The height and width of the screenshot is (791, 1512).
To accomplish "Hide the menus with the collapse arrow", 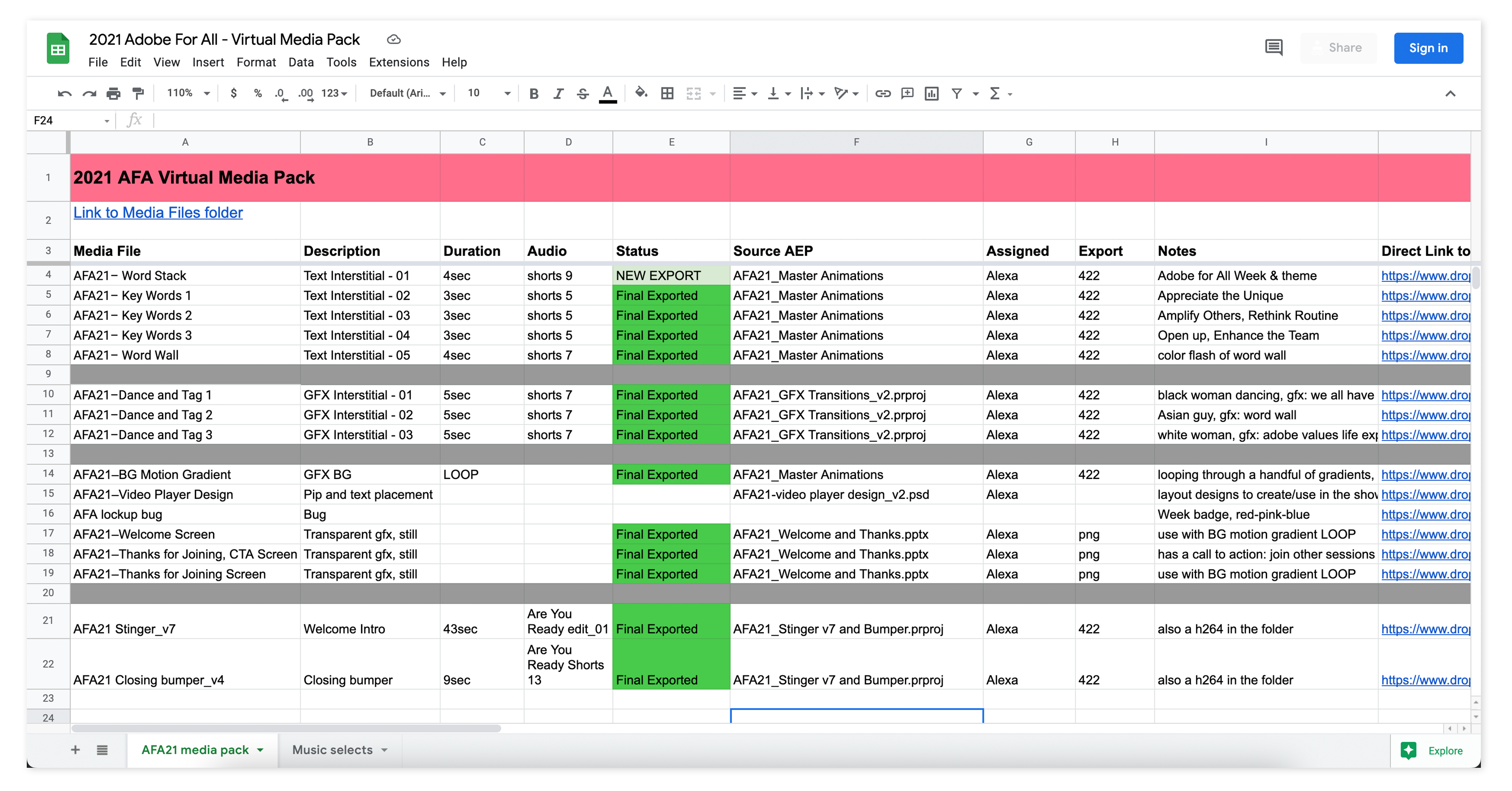I will [x=1450, y=93].
